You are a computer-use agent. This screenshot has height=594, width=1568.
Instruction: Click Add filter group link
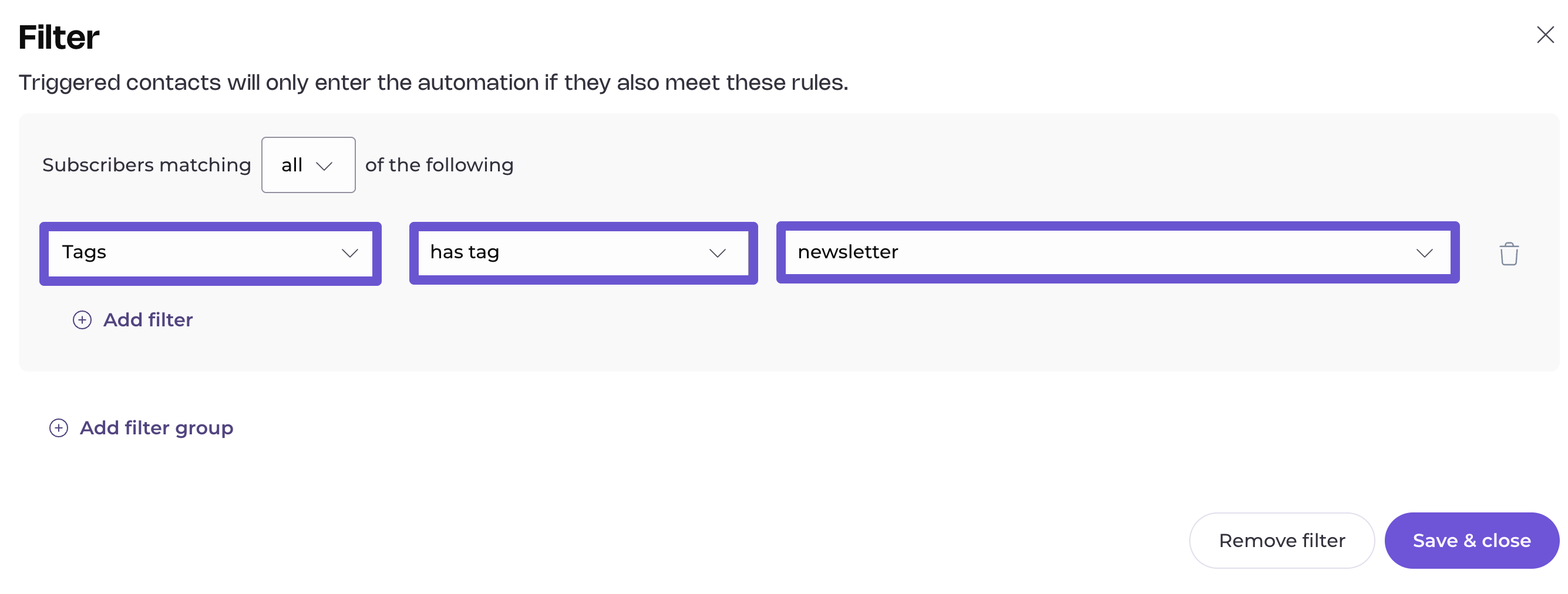[156, 428]
